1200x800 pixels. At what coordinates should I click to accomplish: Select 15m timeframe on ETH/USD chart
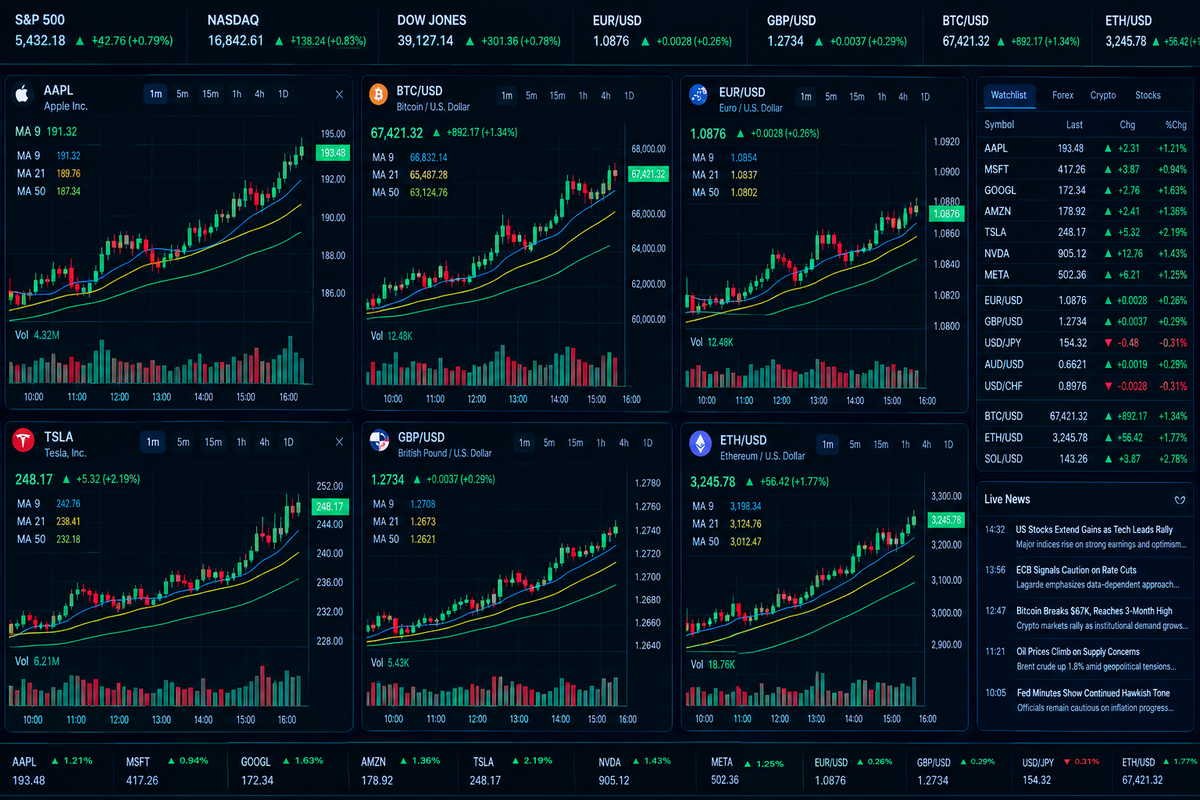881,445
